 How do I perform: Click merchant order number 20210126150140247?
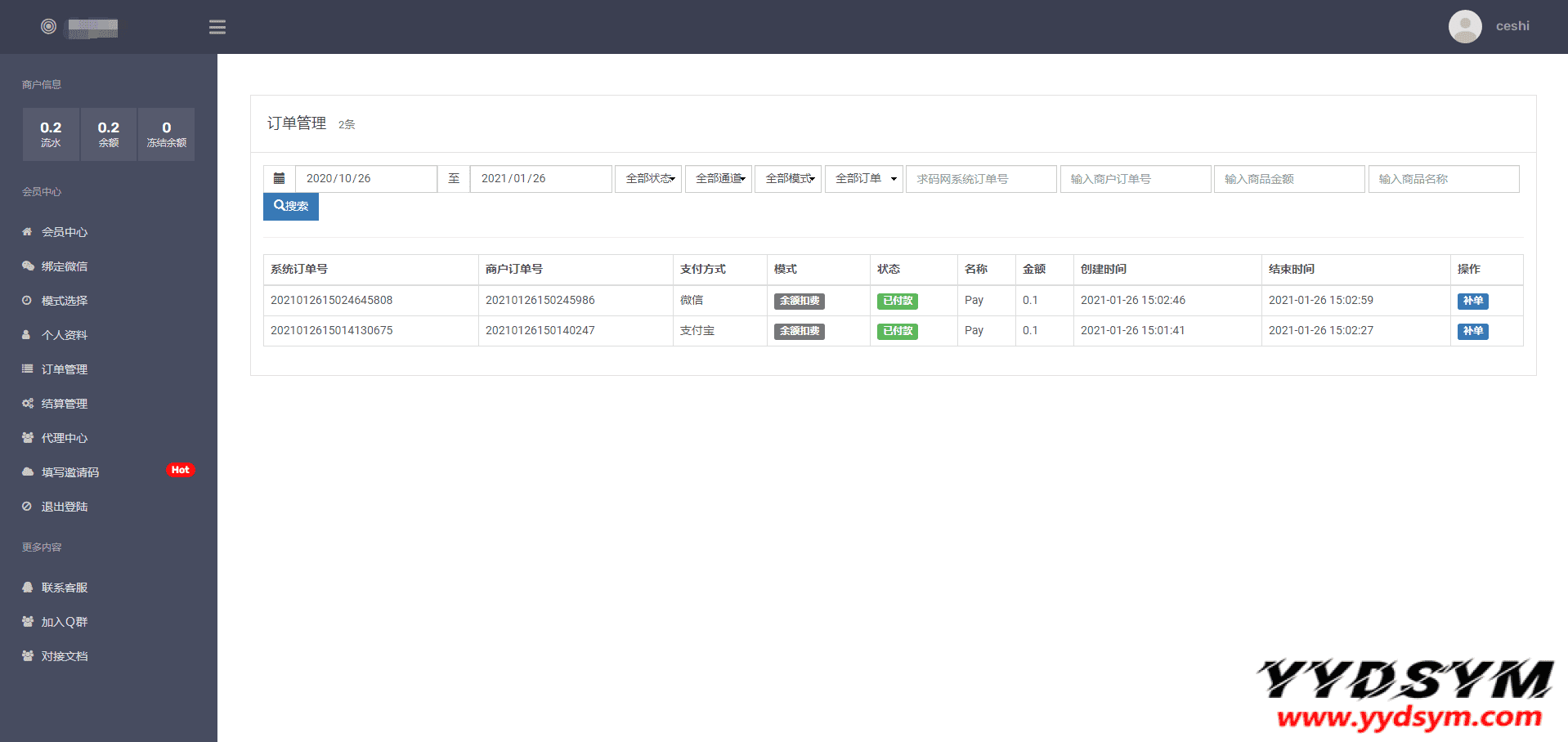click(540, 331)
